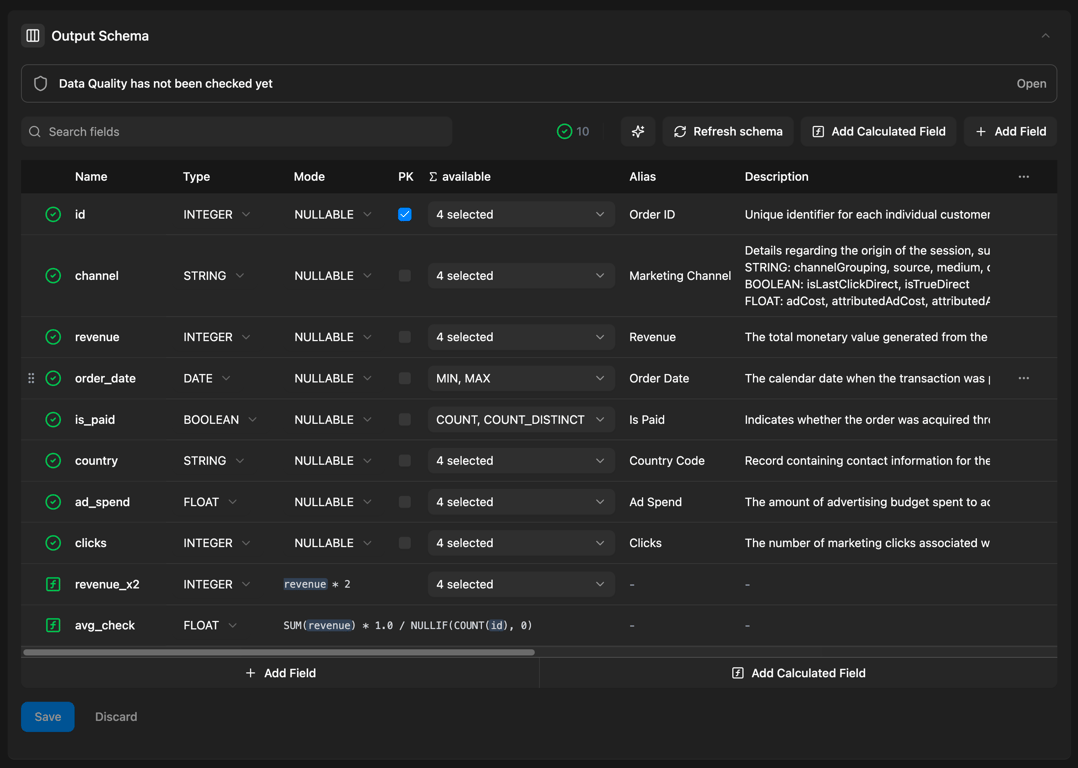The image size is (1078, 768).
Task: Uncheck the PK checkbox for id
Action: click(x=405, y=215)
